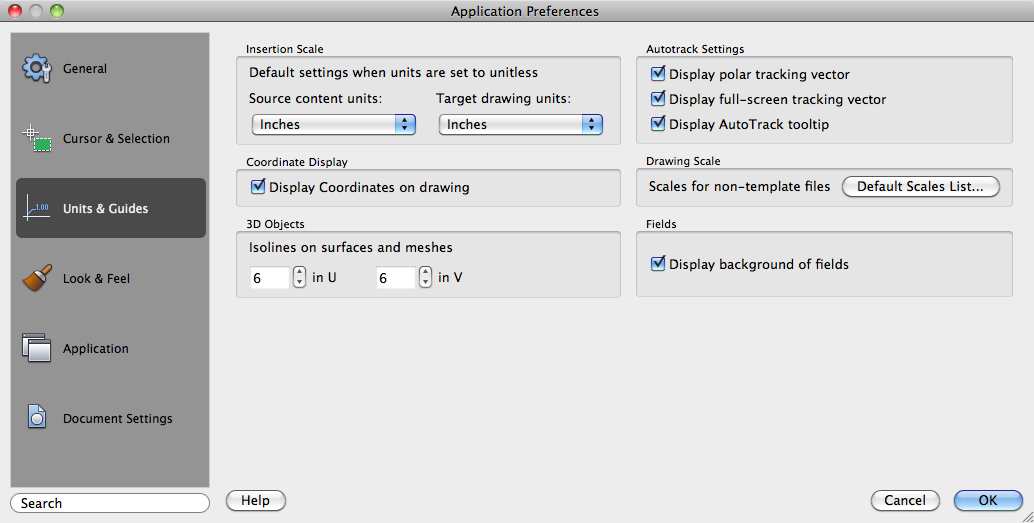Uncheck Display polar tracking vector

[658, 74]
